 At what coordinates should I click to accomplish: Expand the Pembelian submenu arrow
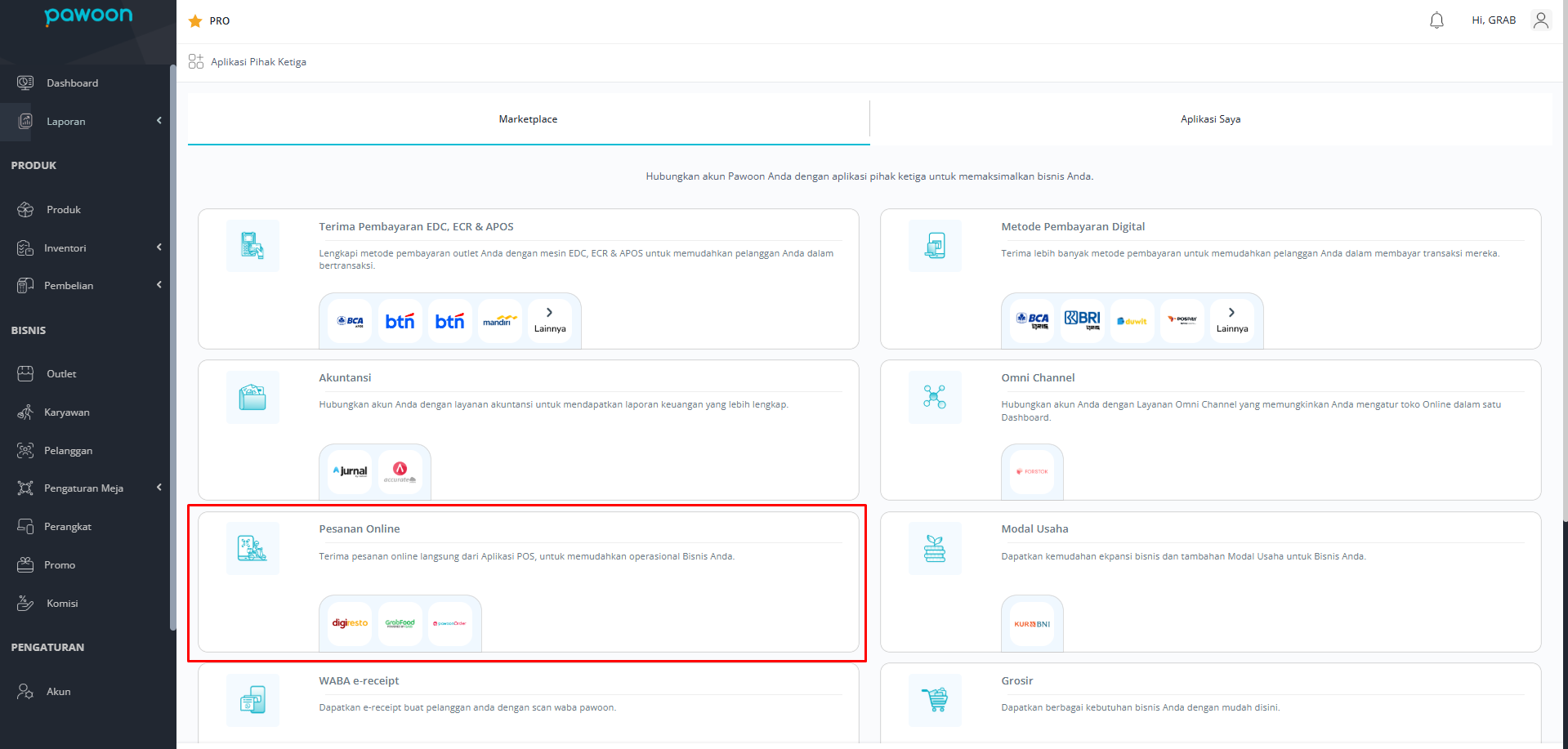[159, 285]
